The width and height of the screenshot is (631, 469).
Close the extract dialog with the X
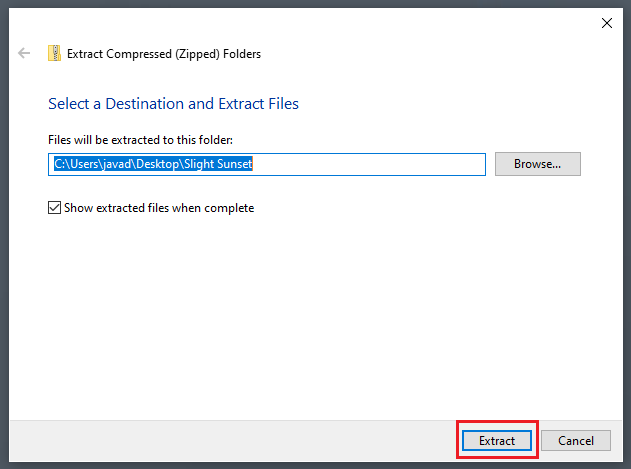607,23
